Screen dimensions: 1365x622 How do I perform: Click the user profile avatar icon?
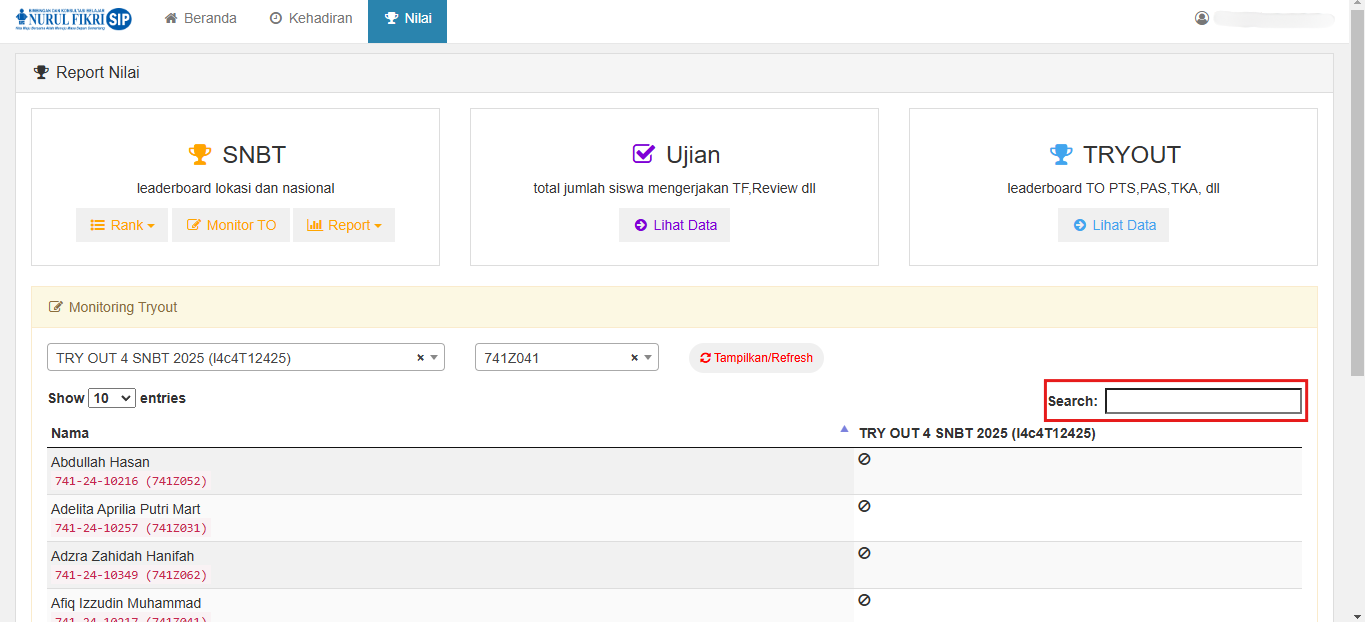click(1202, 18)
